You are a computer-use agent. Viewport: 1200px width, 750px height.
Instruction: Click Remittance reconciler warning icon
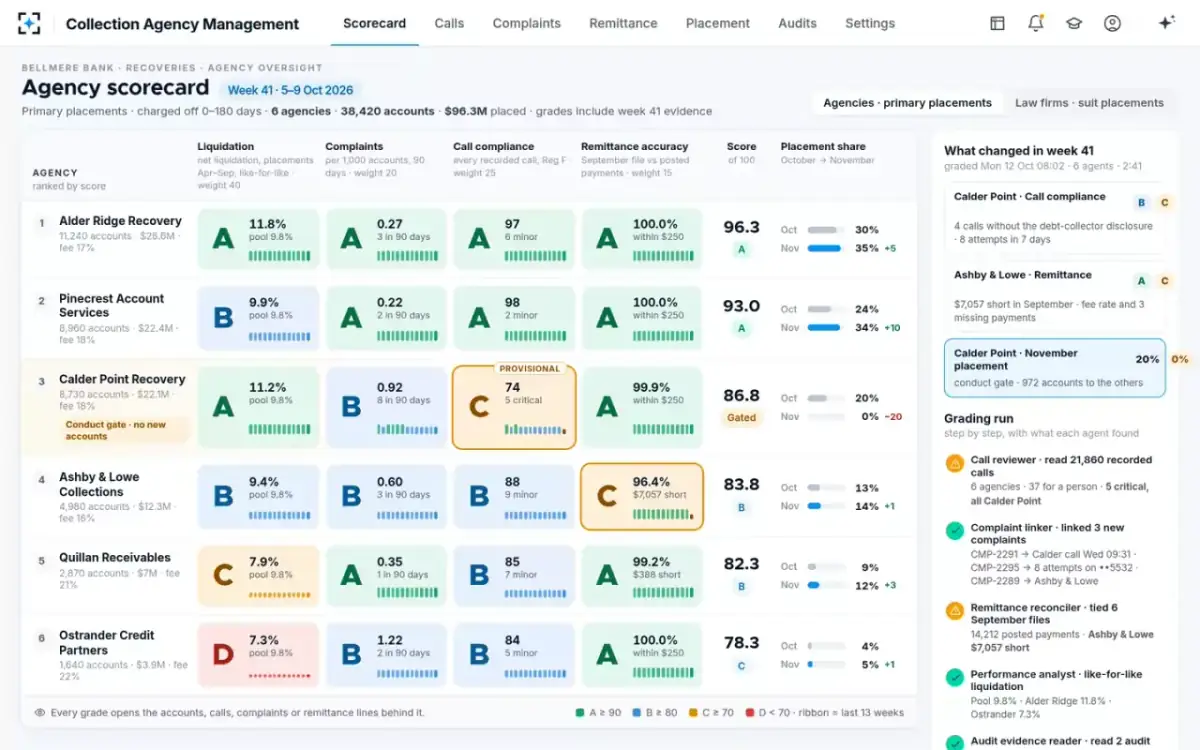click(954, 610)
